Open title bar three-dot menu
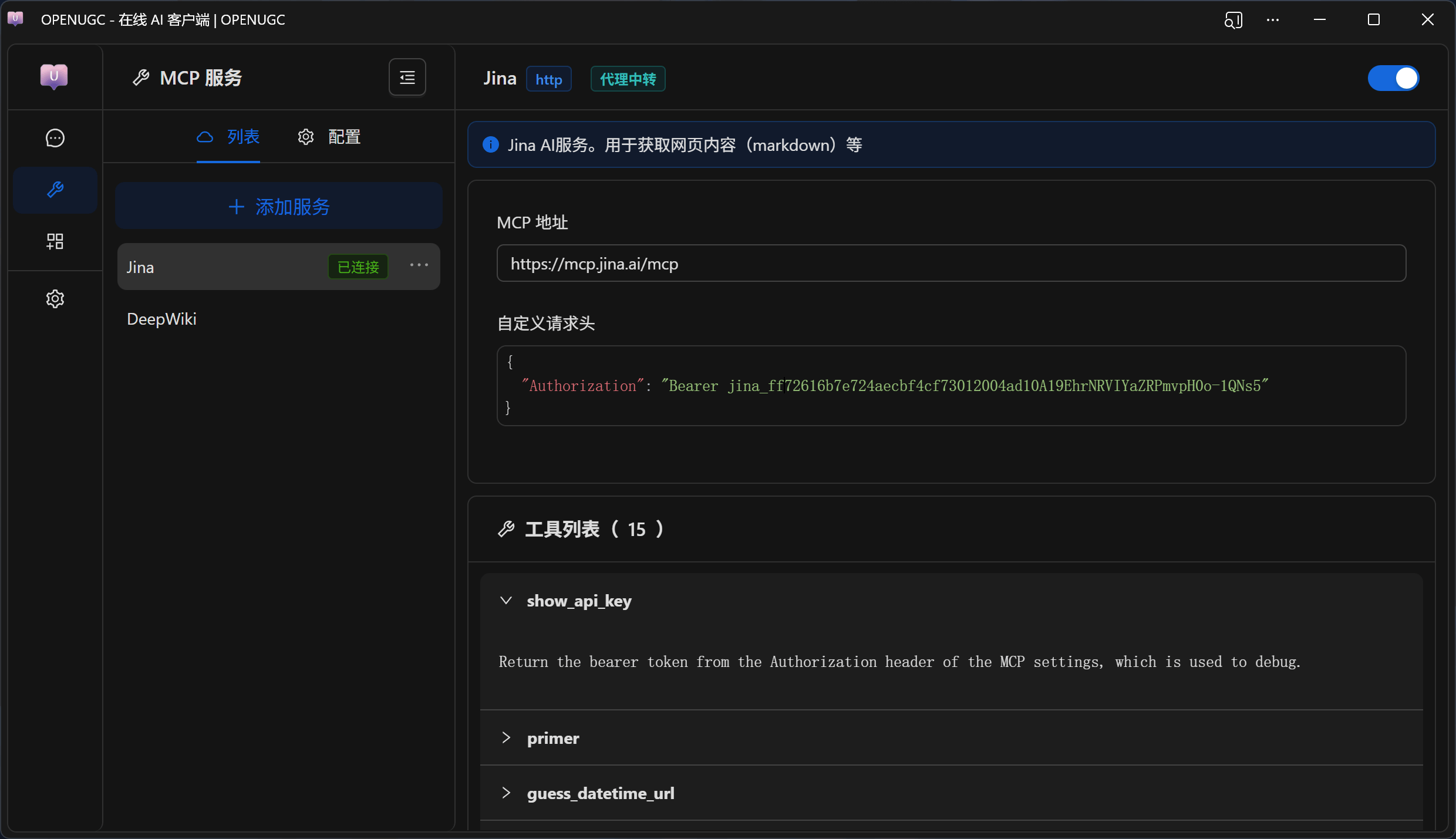The width and height of the screenshot is (1456, 839). [1272, 20]
